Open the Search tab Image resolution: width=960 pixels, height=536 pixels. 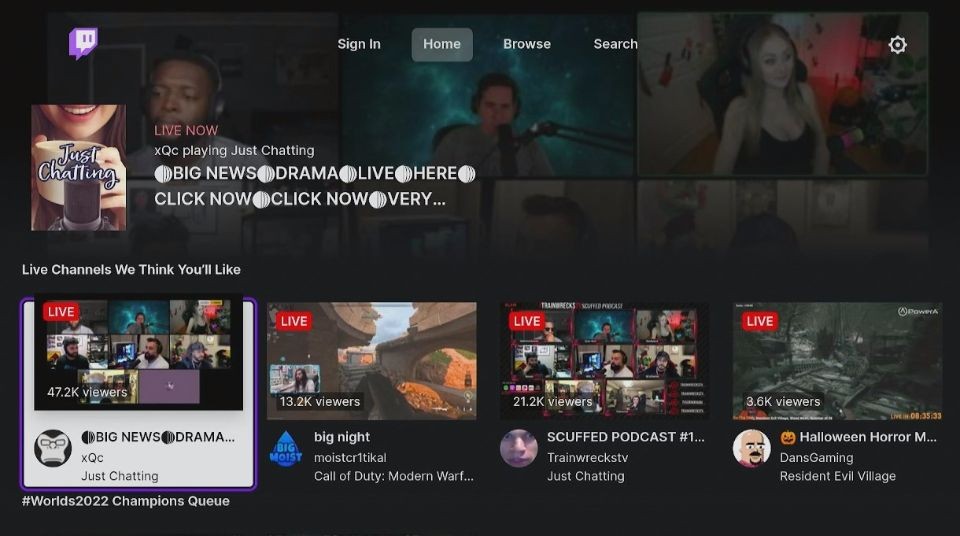[615, 44]
